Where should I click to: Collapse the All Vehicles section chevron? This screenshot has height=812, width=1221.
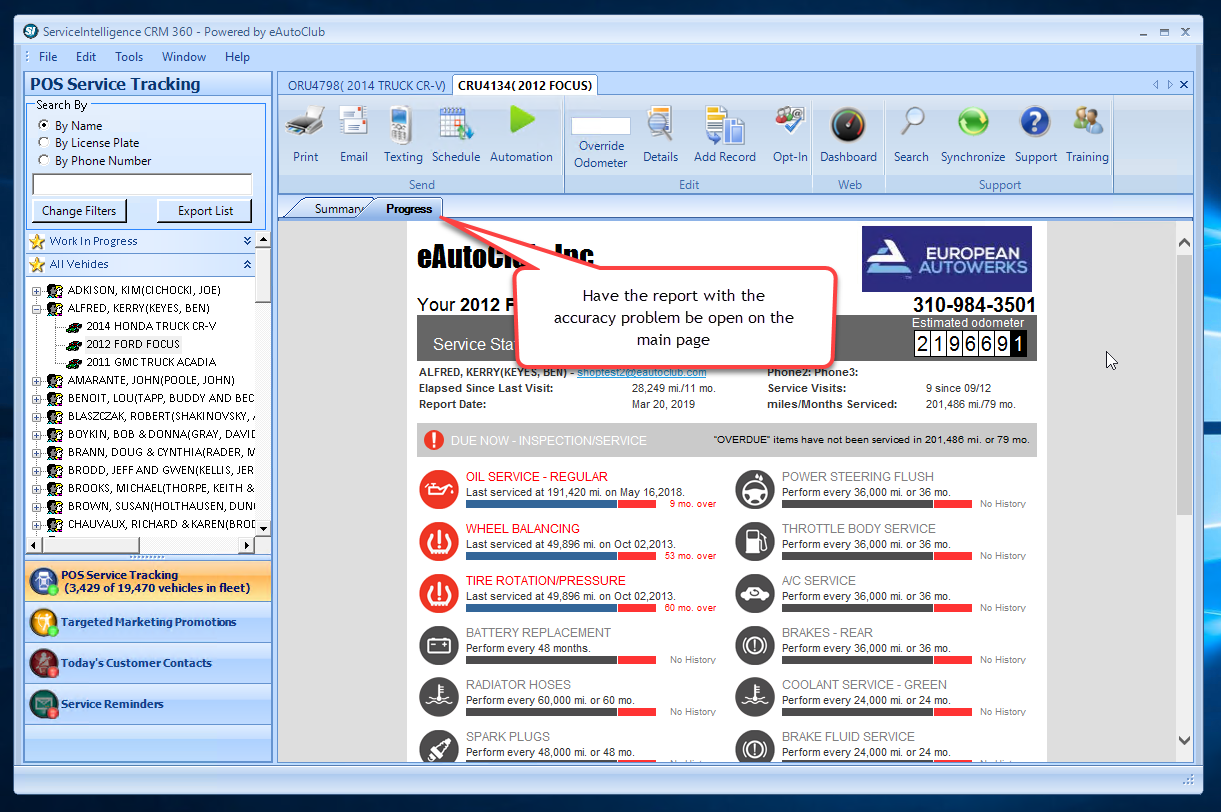(247, 264)
